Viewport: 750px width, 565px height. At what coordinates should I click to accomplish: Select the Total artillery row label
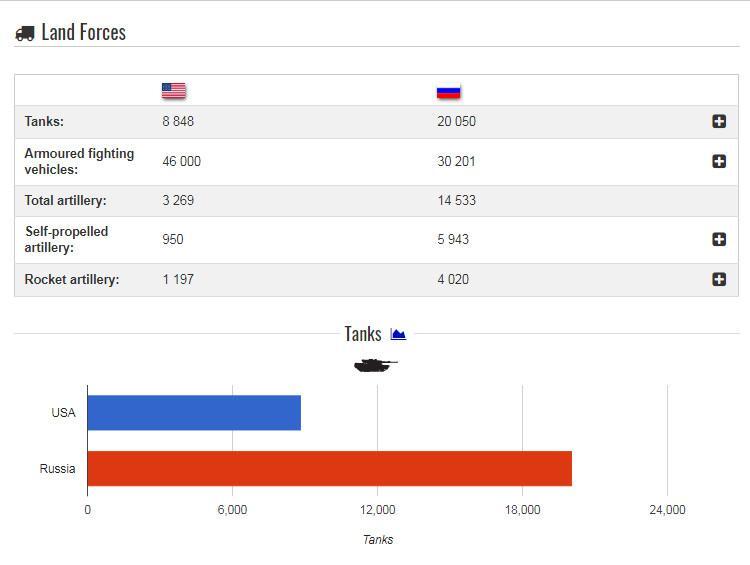tap(65, 200)
